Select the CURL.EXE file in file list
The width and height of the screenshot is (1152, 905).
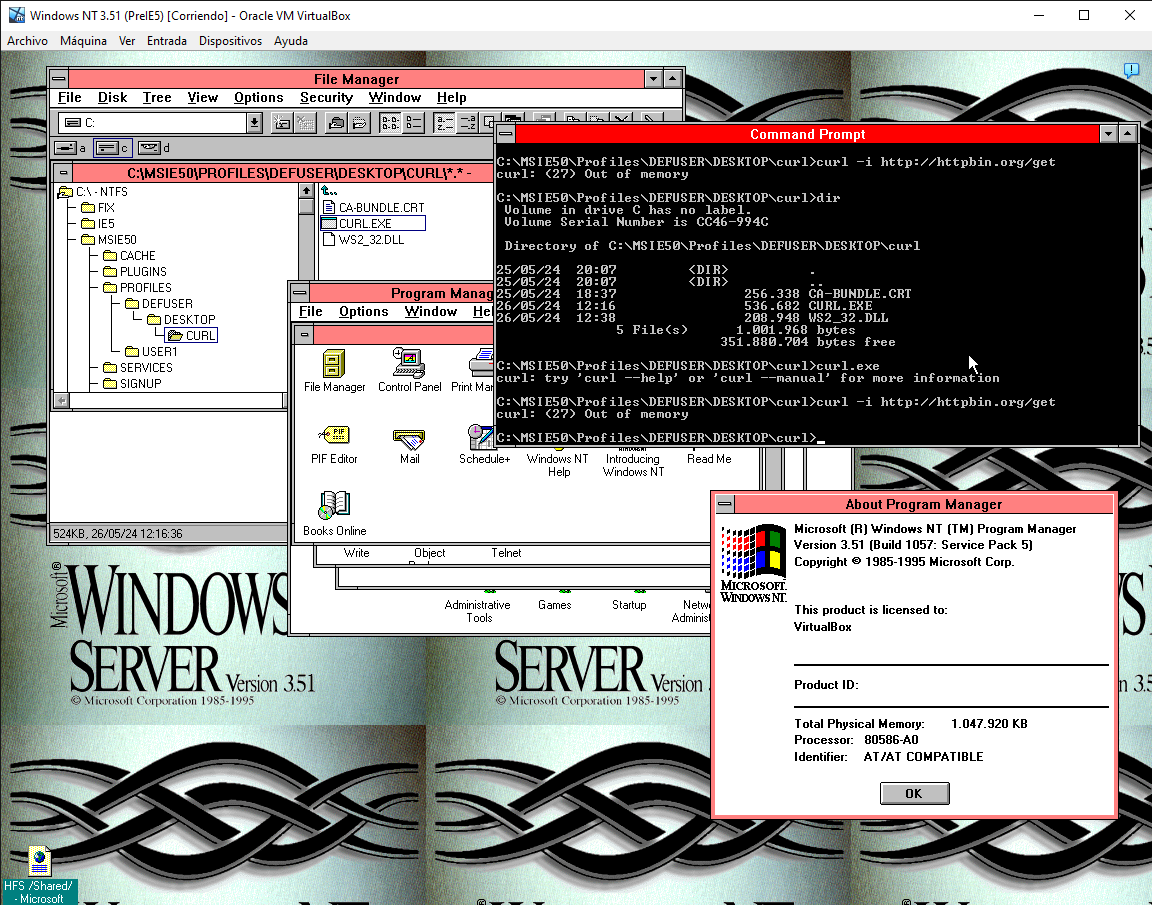(x=365, y=223)
